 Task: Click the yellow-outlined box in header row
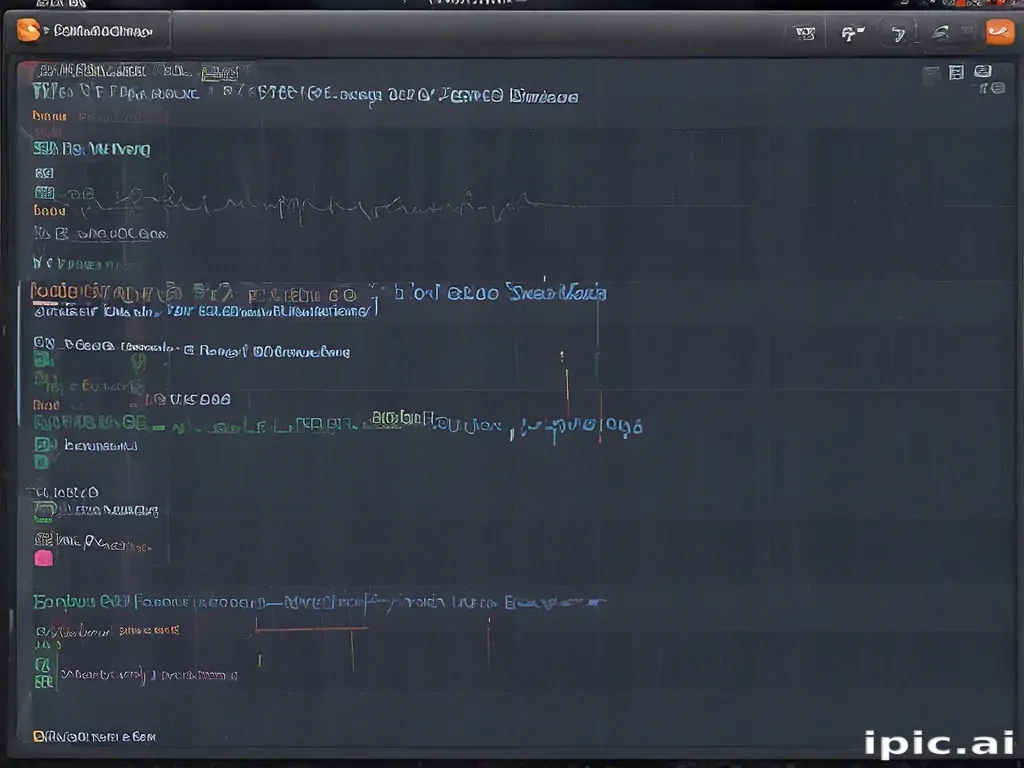click(220, 72)
